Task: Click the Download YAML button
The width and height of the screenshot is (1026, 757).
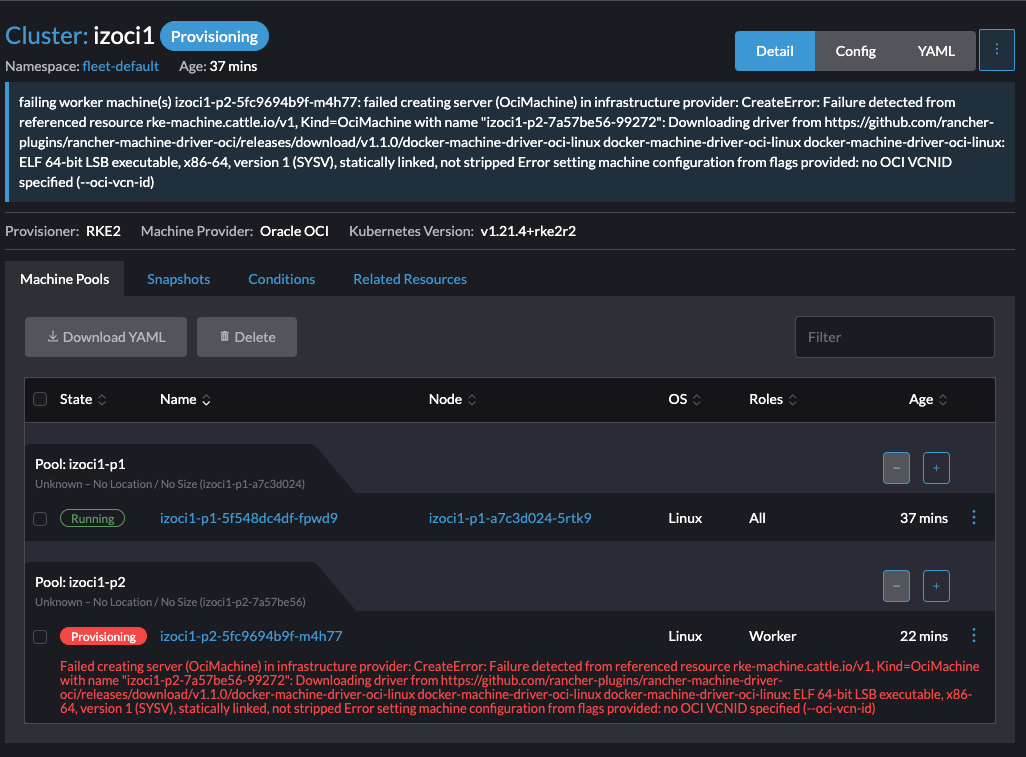Action: [x=105, y=337]
